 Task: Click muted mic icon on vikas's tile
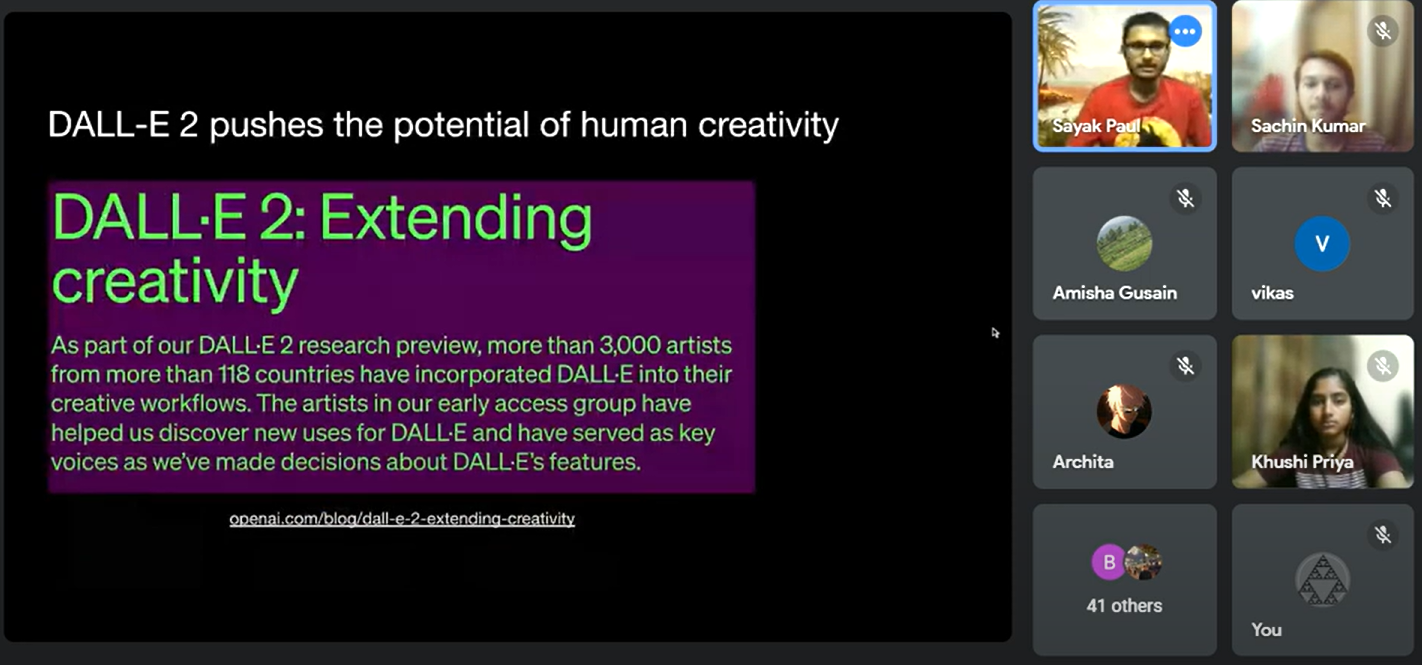(x=1382, y=198)
